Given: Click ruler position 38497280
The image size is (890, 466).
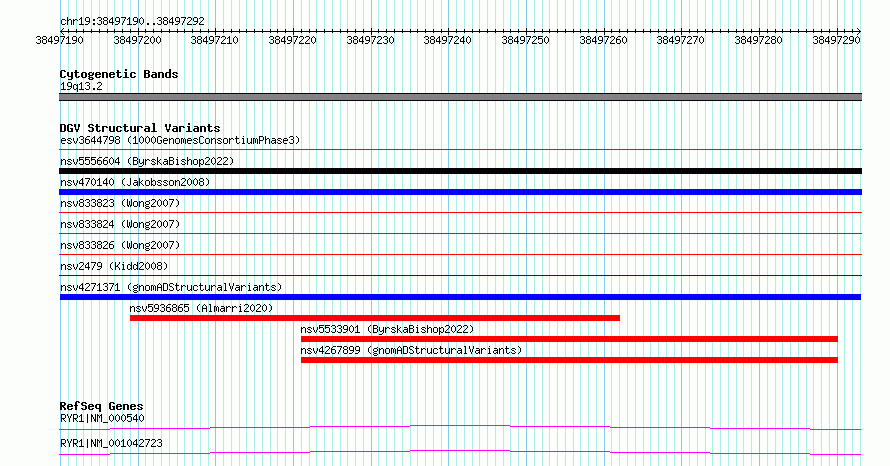Looking at the screenshot, I should [758, 40].
